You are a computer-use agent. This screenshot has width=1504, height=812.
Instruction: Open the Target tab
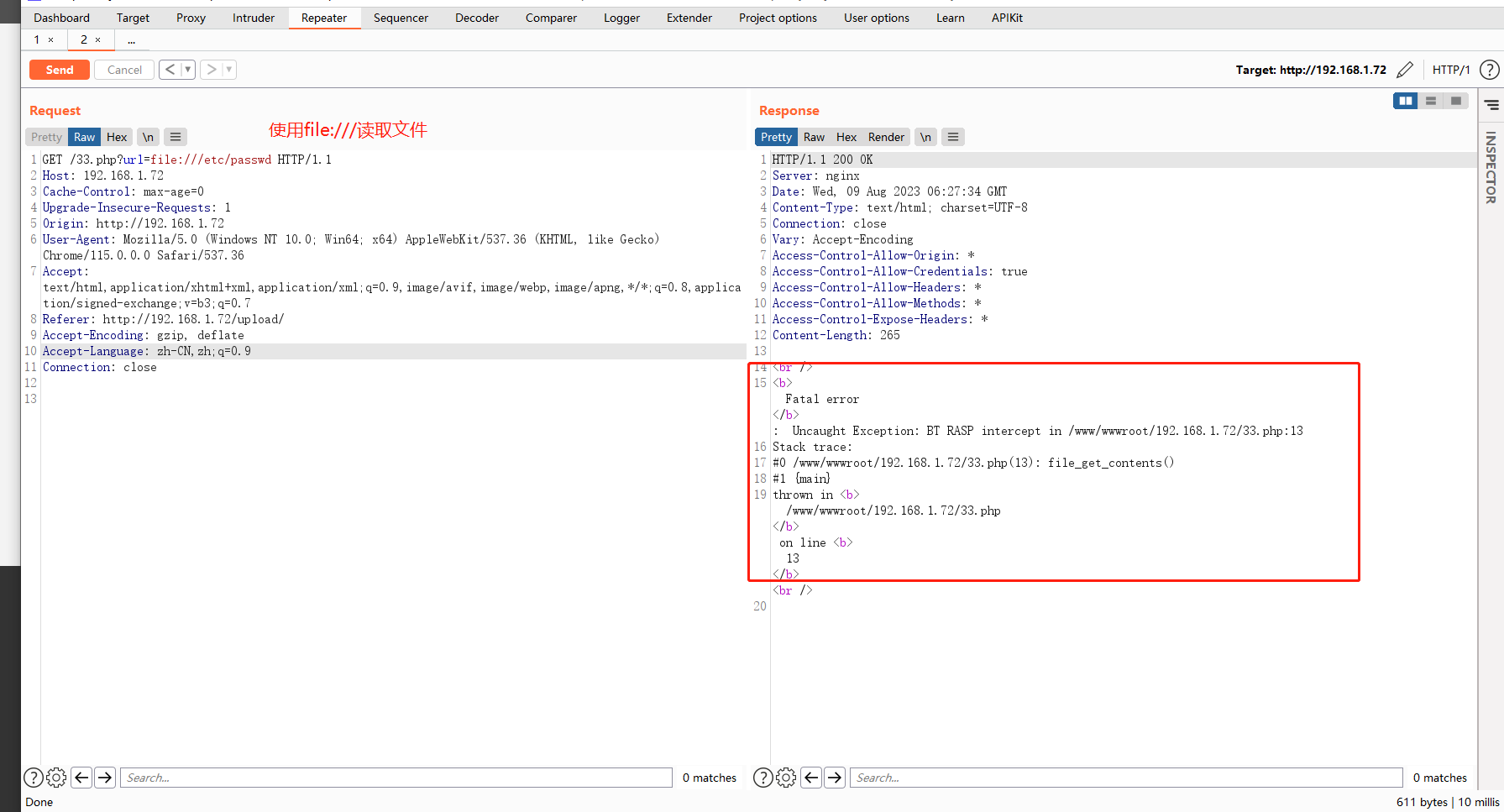(133, 18)
